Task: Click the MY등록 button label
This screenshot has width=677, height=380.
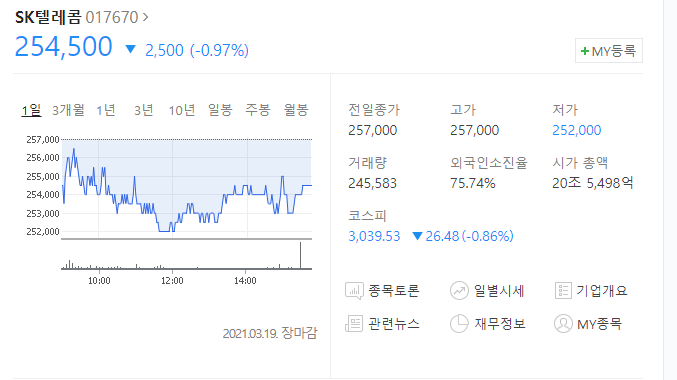Action: point(614,51)
